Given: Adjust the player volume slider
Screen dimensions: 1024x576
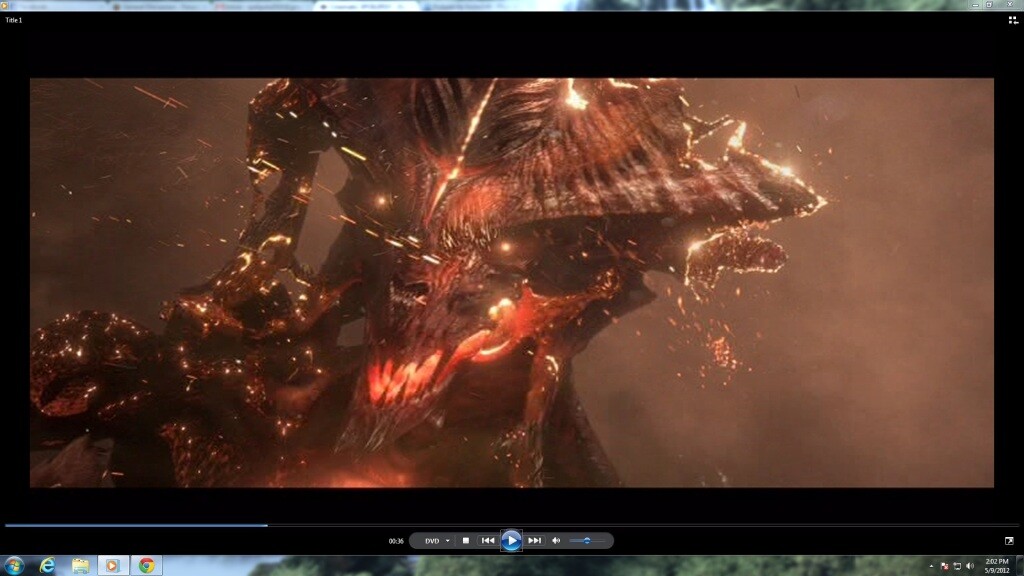Looking at the screenshot, I should (587, 541).
